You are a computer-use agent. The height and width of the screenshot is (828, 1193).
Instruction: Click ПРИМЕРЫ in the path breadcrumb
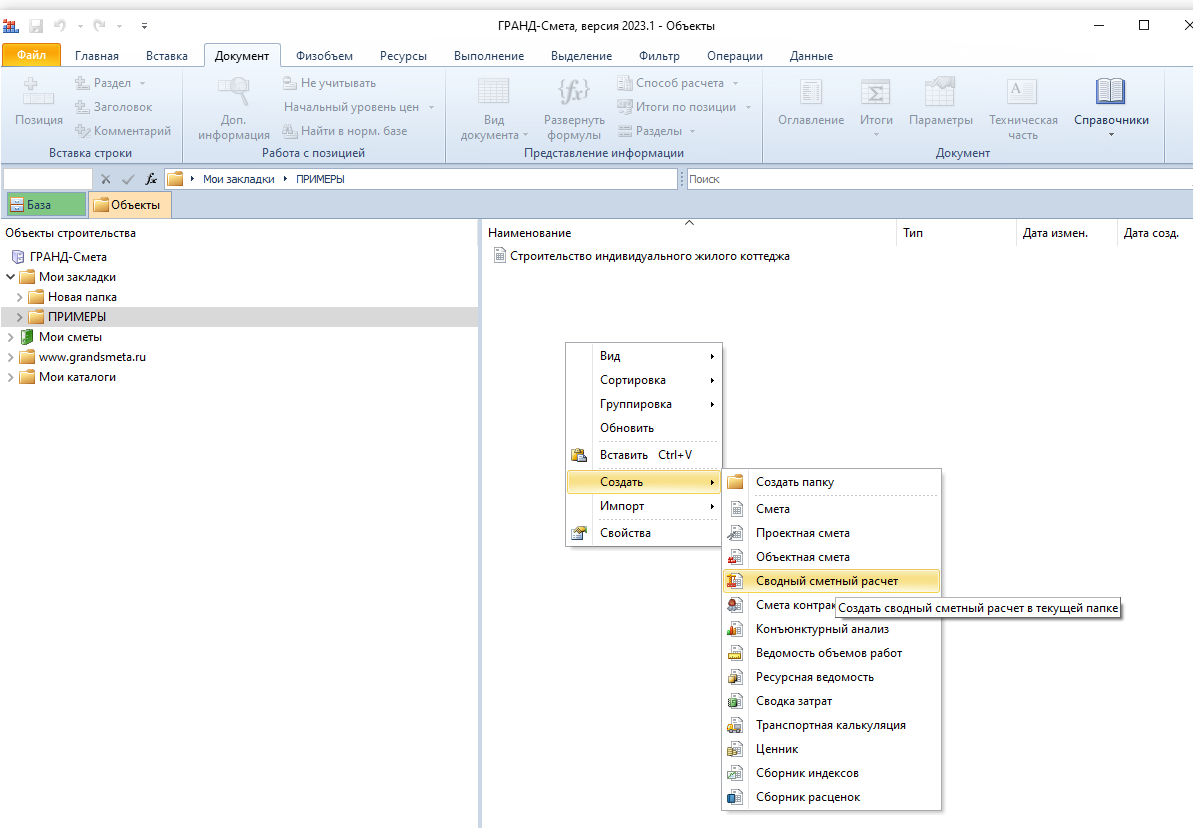(x=320, y=179)
